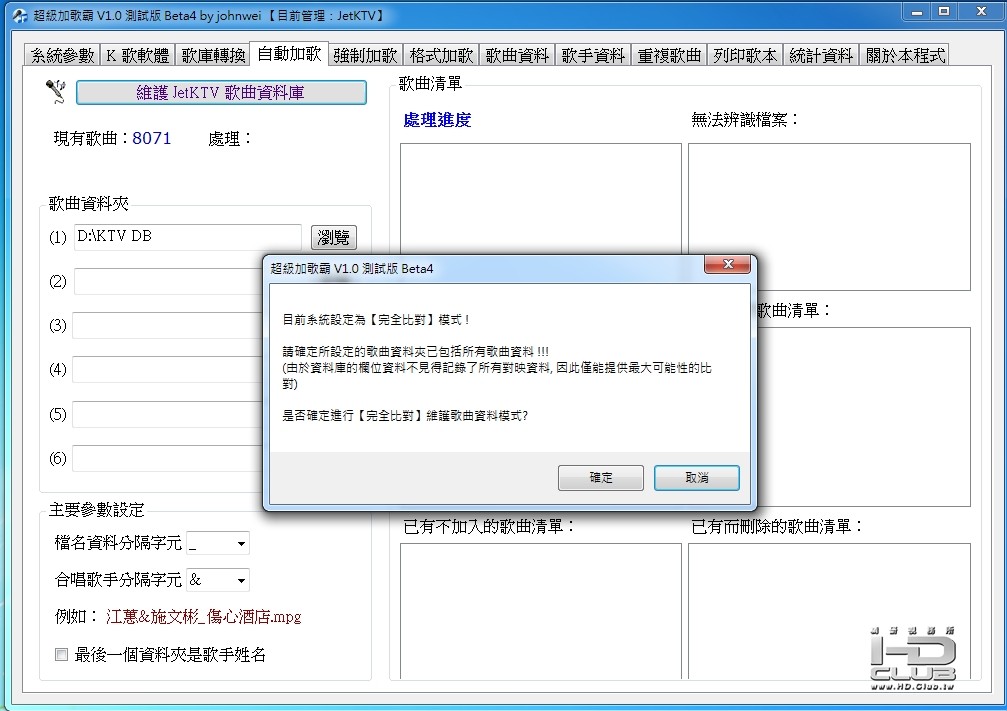Click folder path field (5)
Viewport: 1007px width, 711px height.
tap(168, 414)
